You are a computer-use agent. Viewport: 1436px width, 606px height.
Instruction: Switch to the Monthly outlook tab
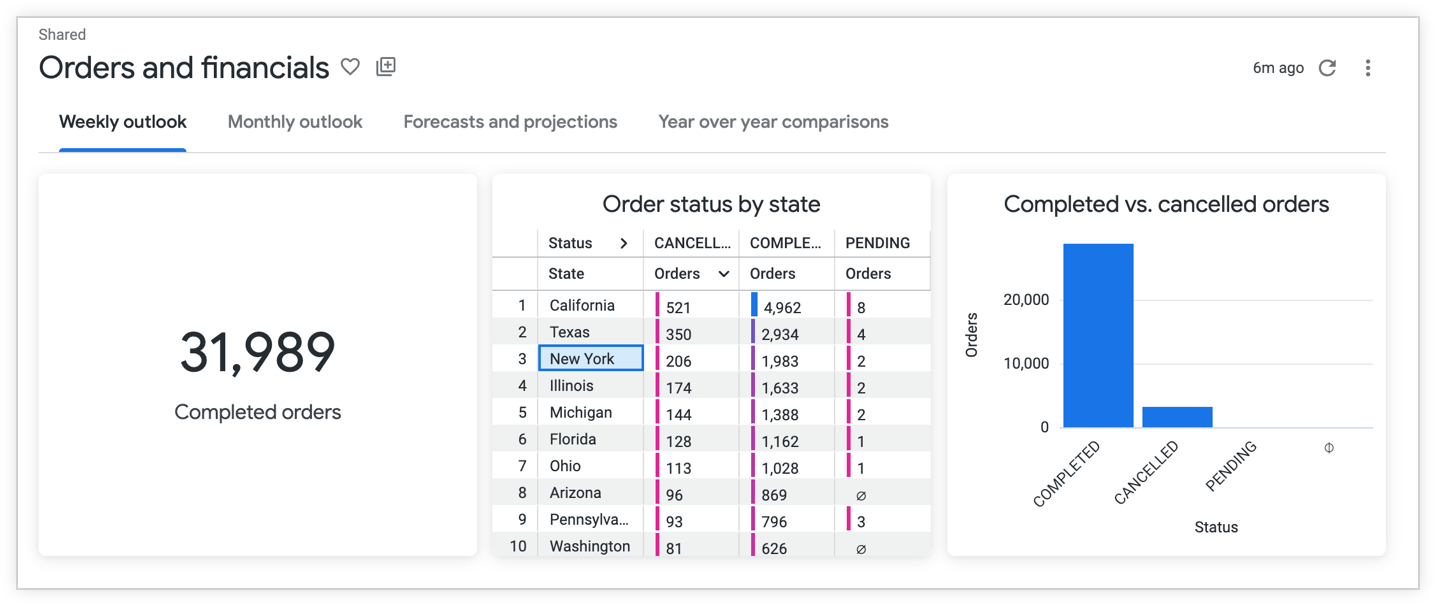point(295,122)
